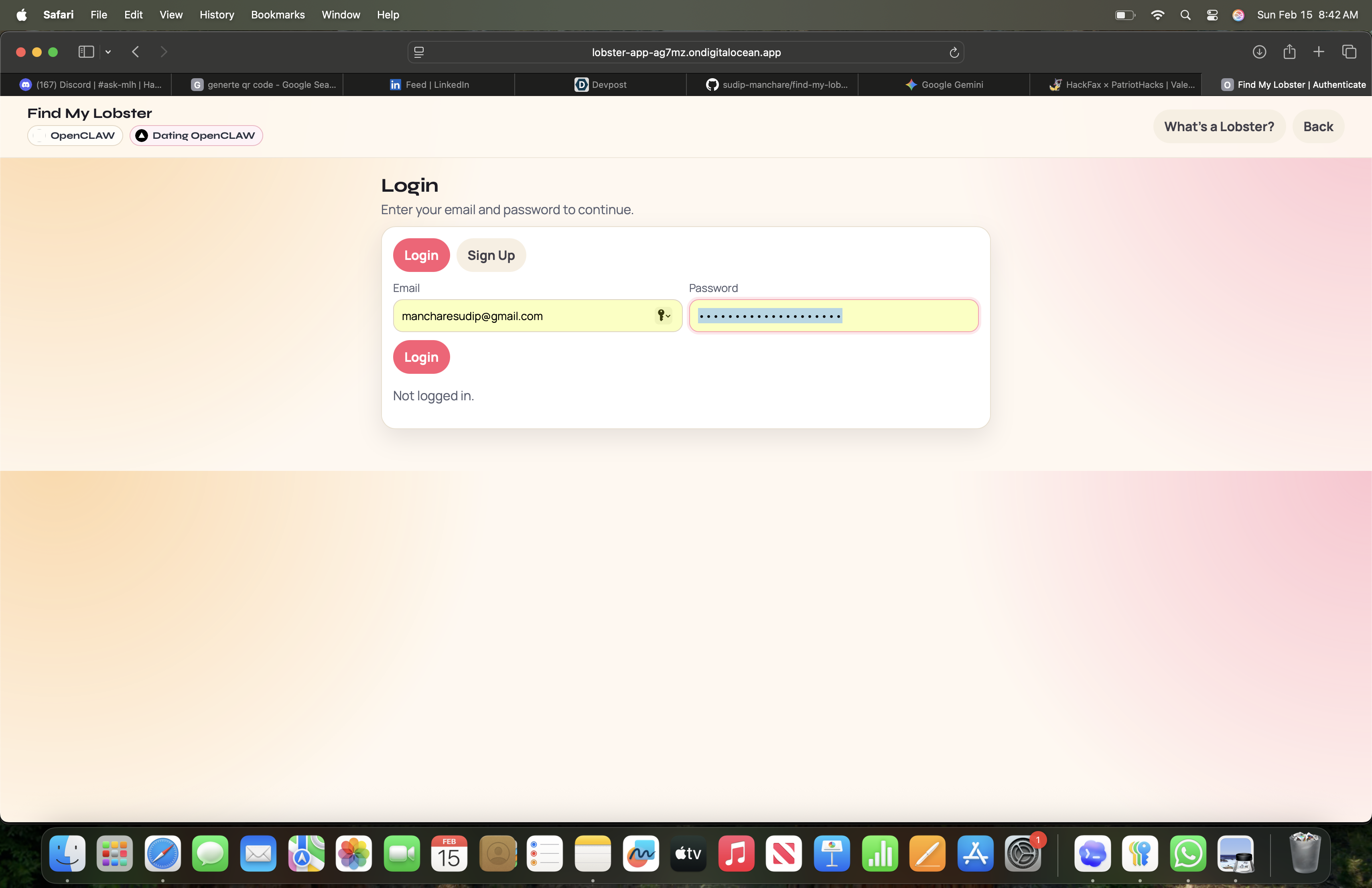Switch to Dating OpenCLAW pill
1372x888 pixels.
tap(196, 136)
